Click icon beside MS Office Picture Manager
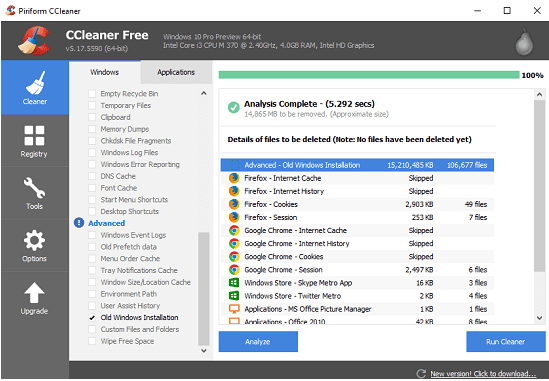 tap(234, 309)
